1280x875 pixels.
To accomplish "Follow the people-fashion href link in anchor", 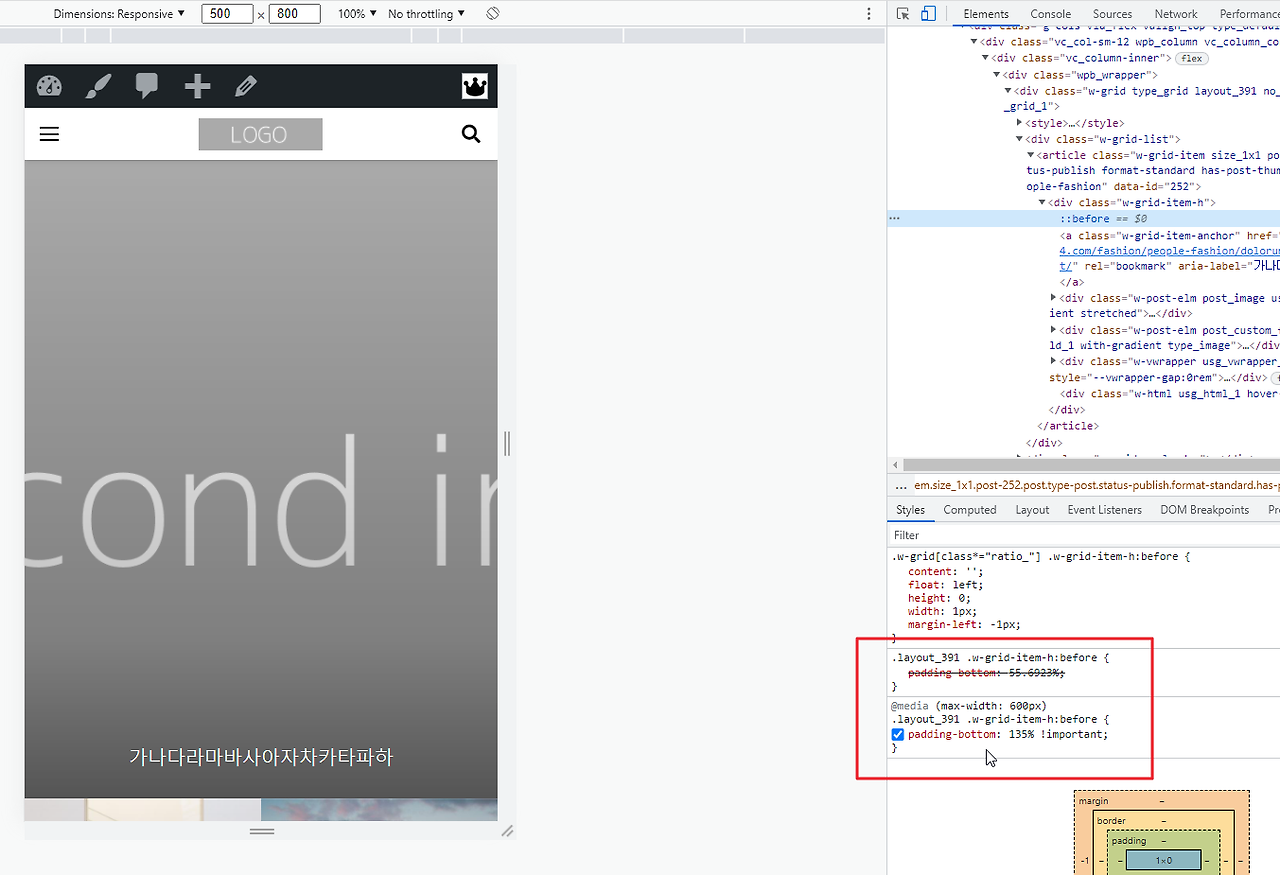I will 1170,251.
